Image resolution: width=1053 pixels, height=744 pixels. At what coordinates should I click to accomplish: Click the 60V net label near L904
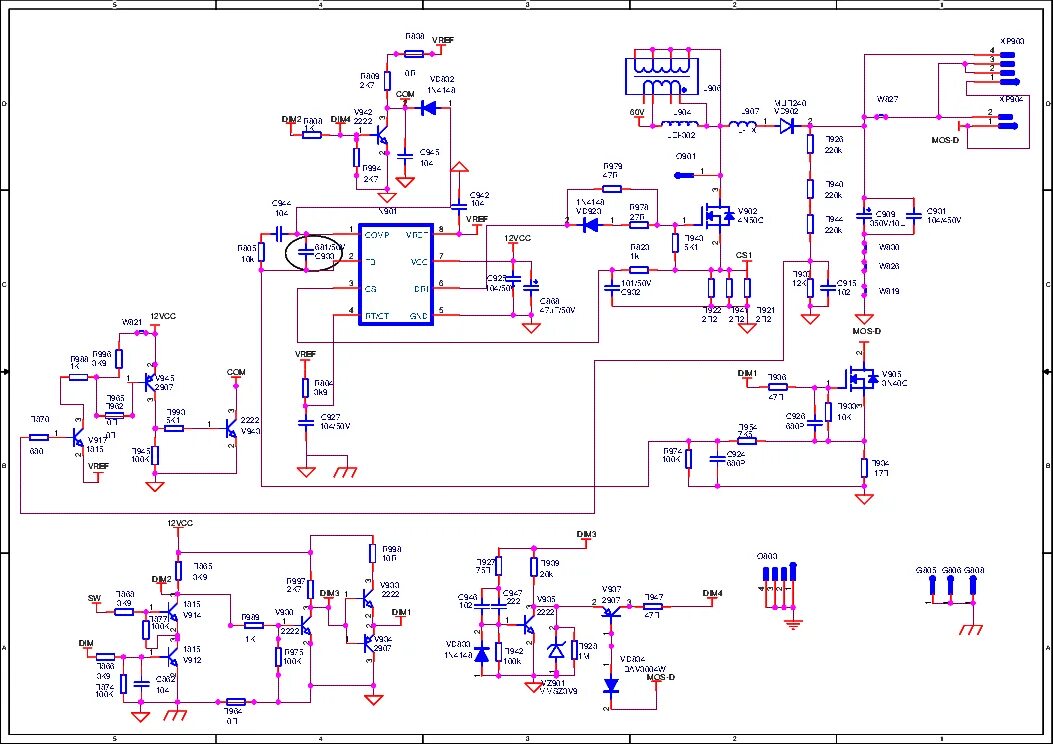click(x=637, y=112)
